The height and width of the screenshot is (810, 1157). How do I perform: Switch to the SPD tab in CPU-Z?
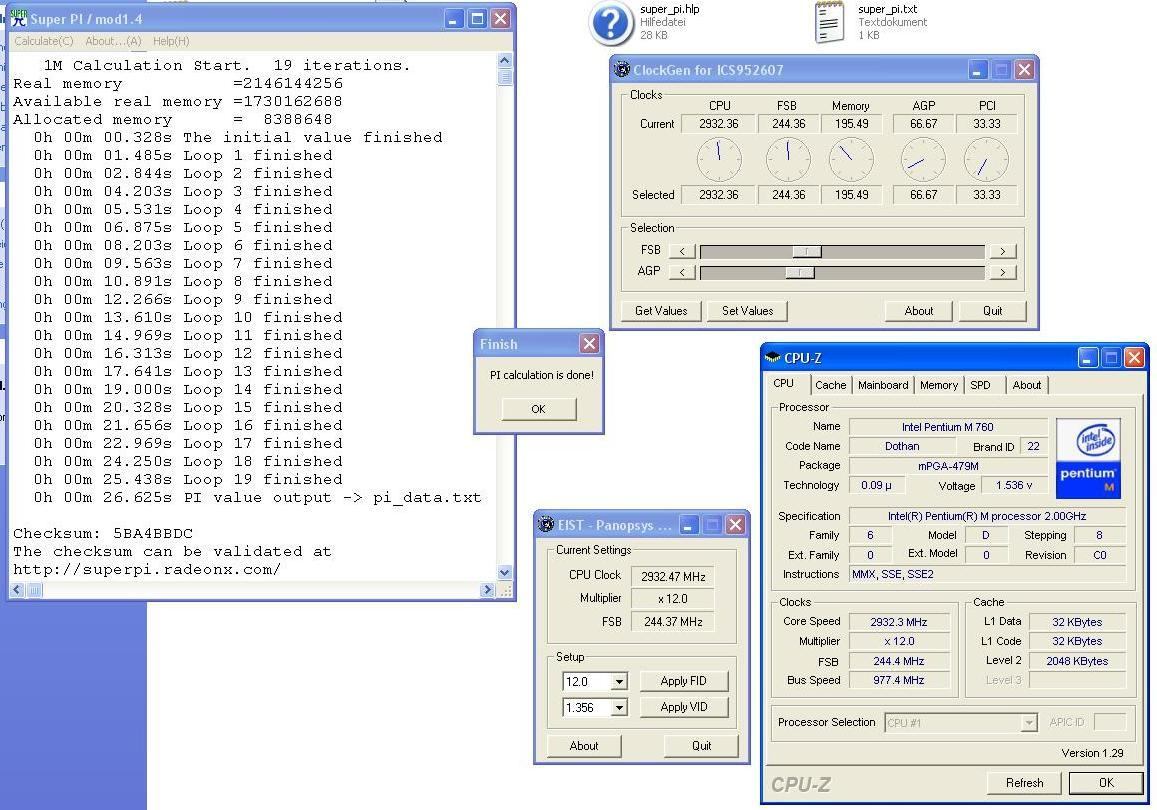[x=981, y=385]
